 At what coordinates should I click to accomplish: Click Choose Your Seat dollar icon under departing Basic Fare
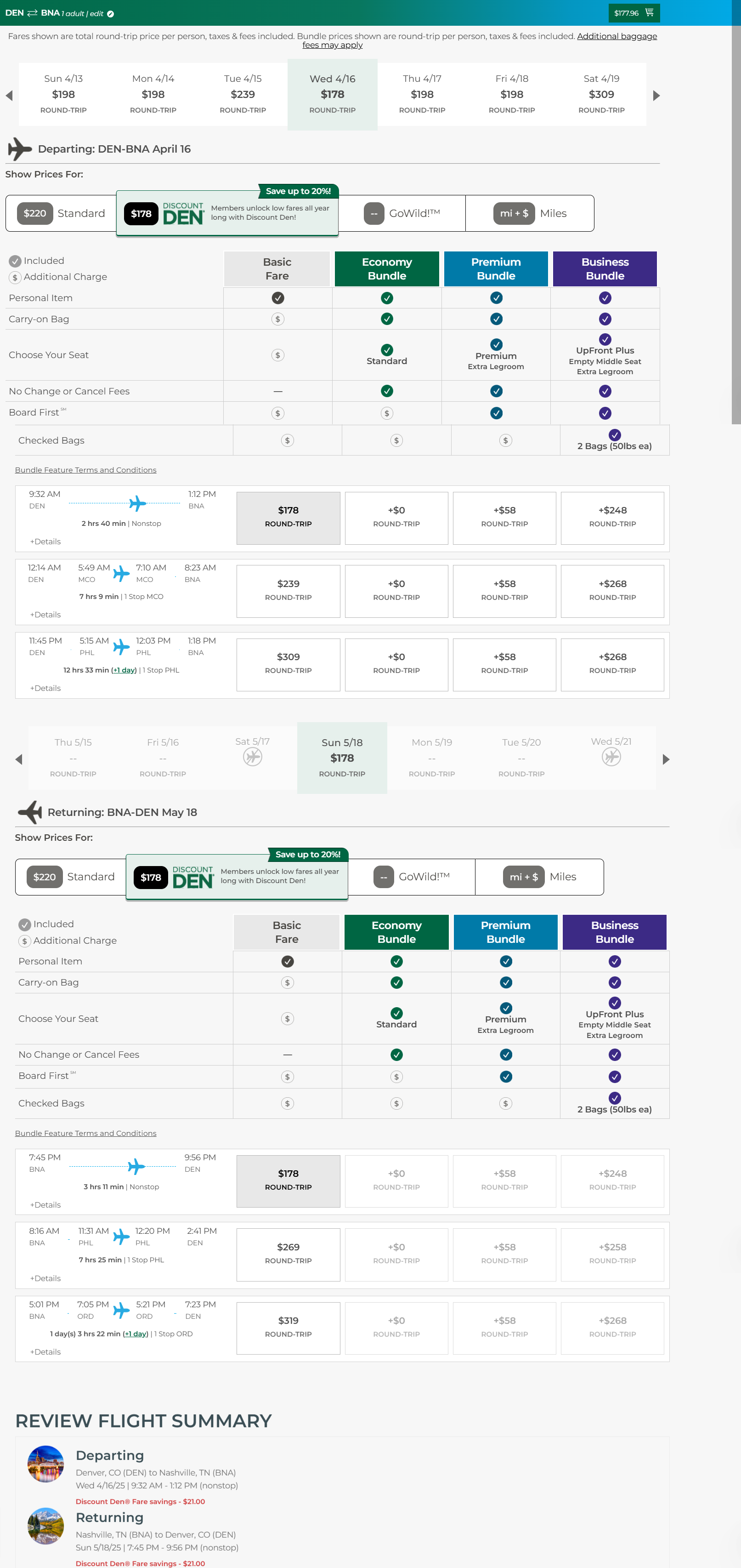coord(278,355)
